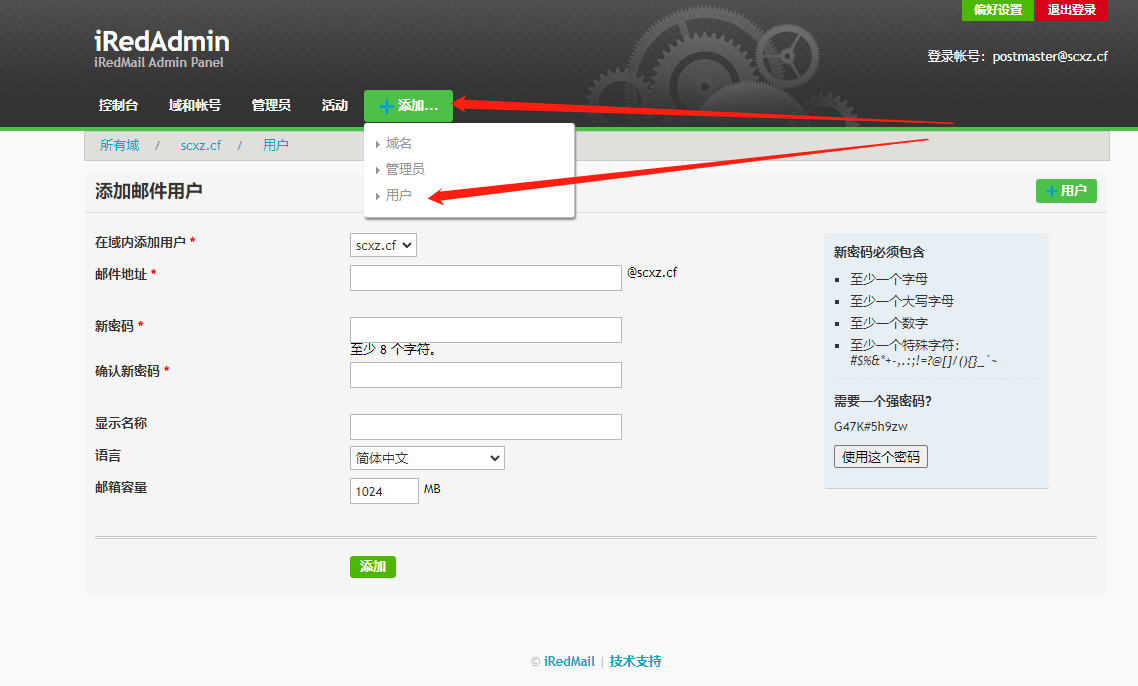
Task: Open the 控制台 dashboard menu item
Action: point(118,105)
